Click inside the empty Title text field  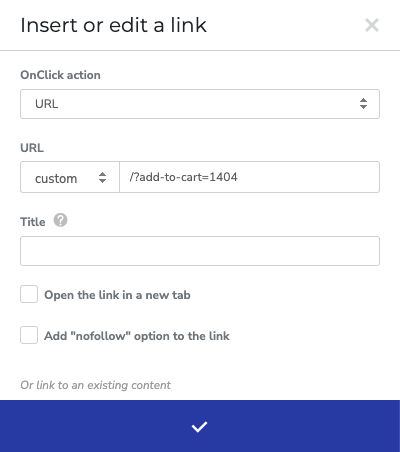[x=200, y=251]
